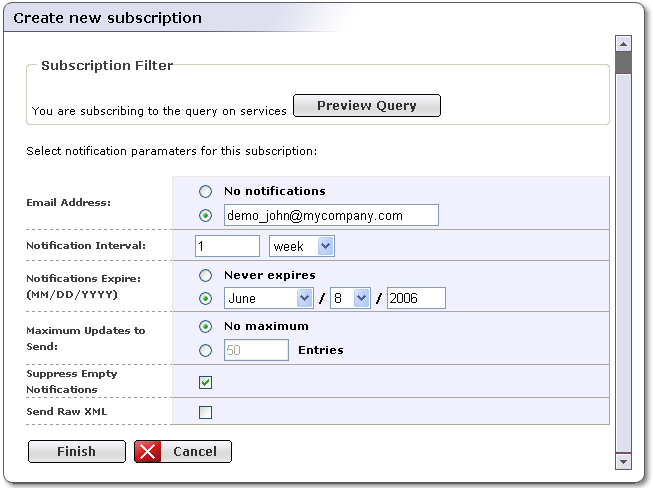Image resolution: width=653 pixels, height=488 pixels.
Task: Click the Notifications Expire label
Action: point(84,286)
